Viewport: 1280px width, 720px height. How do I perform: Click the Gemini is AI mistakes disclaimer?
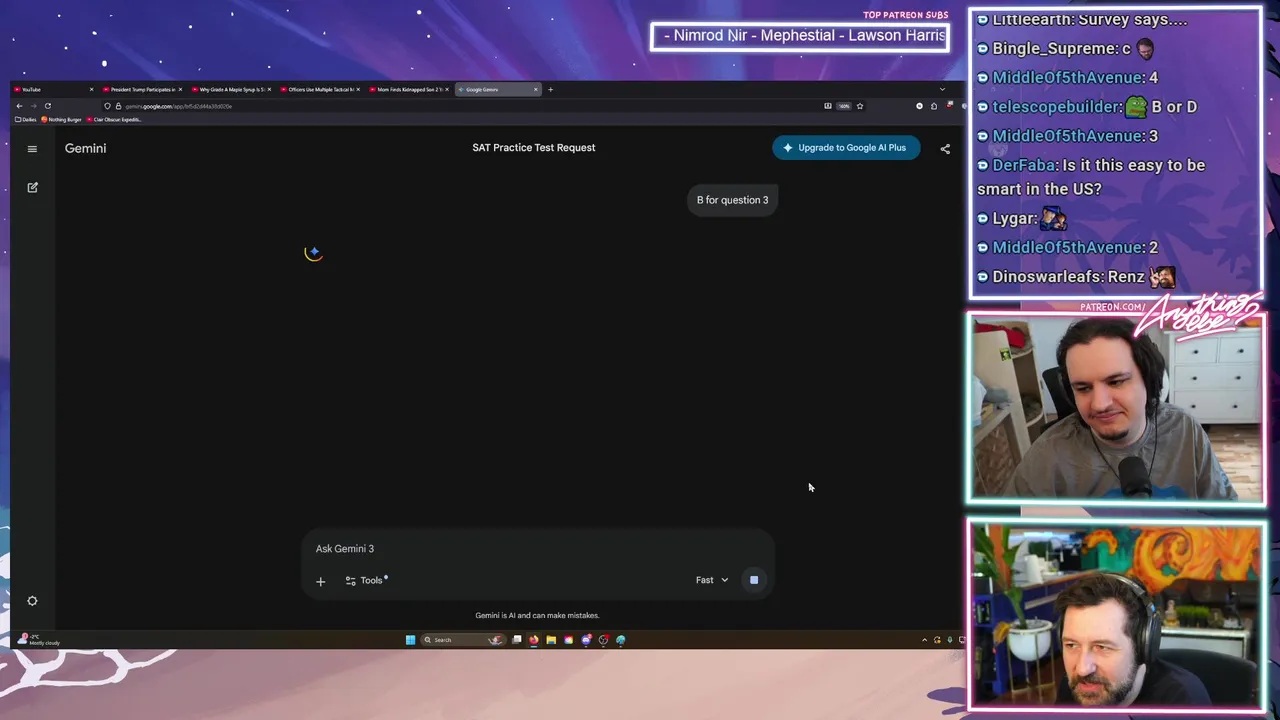(537, 616)
